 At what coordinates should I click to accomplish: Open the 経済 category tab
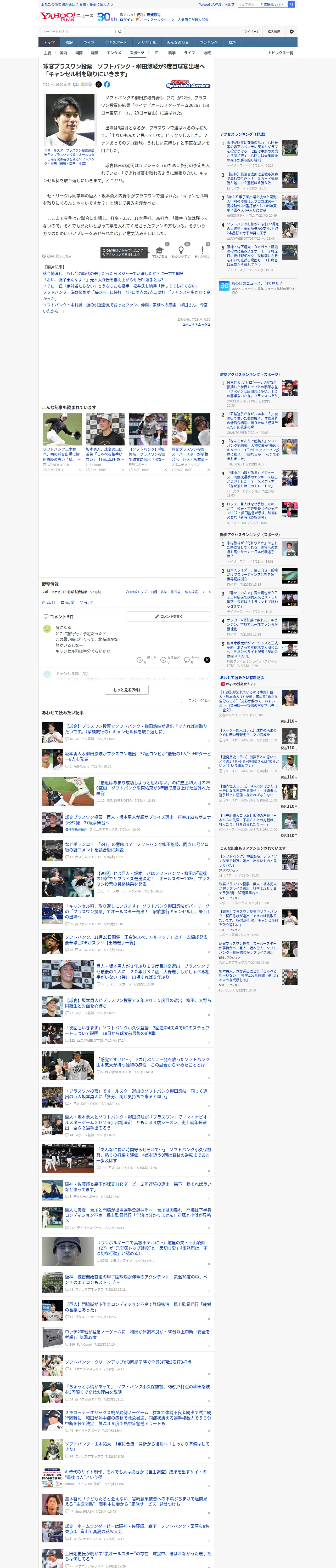click(94, 53)
